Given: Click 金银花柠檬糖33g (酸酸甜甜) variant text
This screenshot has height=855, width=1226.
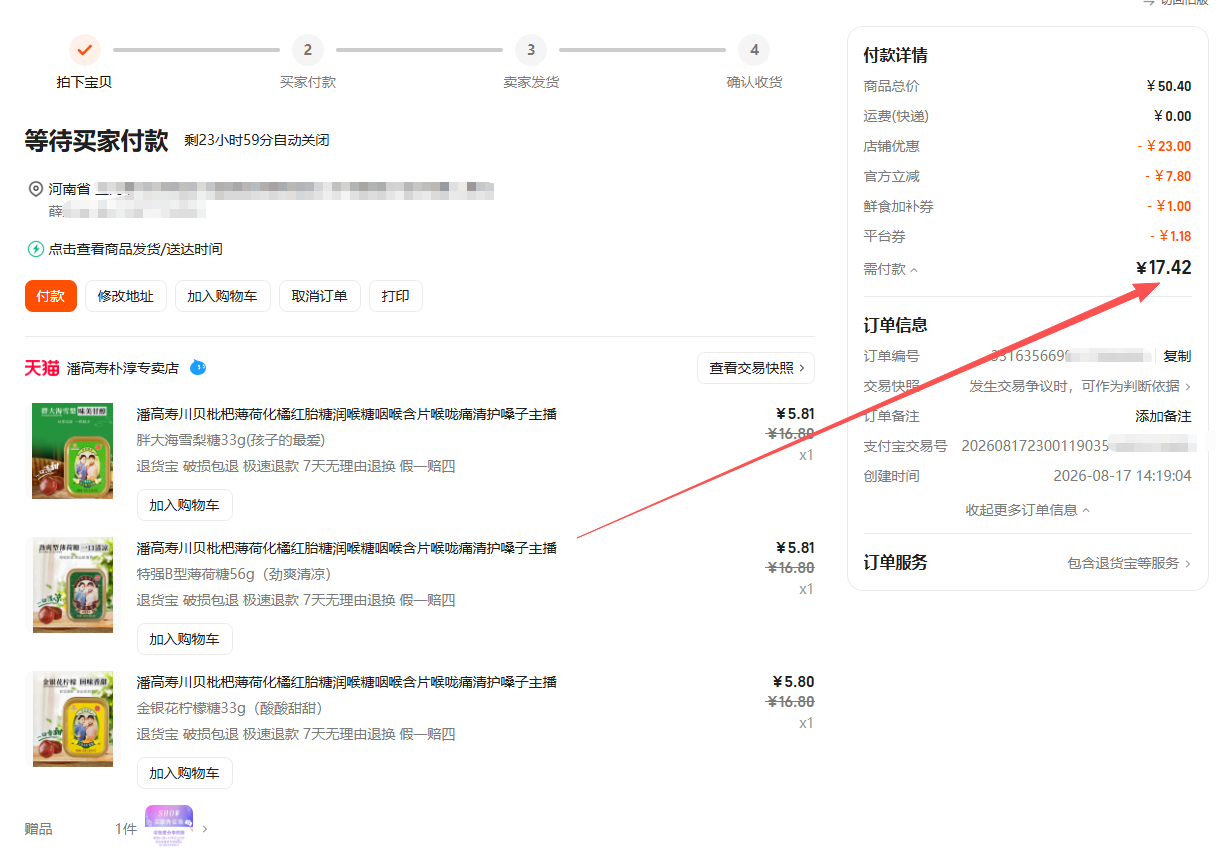Looking at the screenshot, I should [x=230, y=708].
